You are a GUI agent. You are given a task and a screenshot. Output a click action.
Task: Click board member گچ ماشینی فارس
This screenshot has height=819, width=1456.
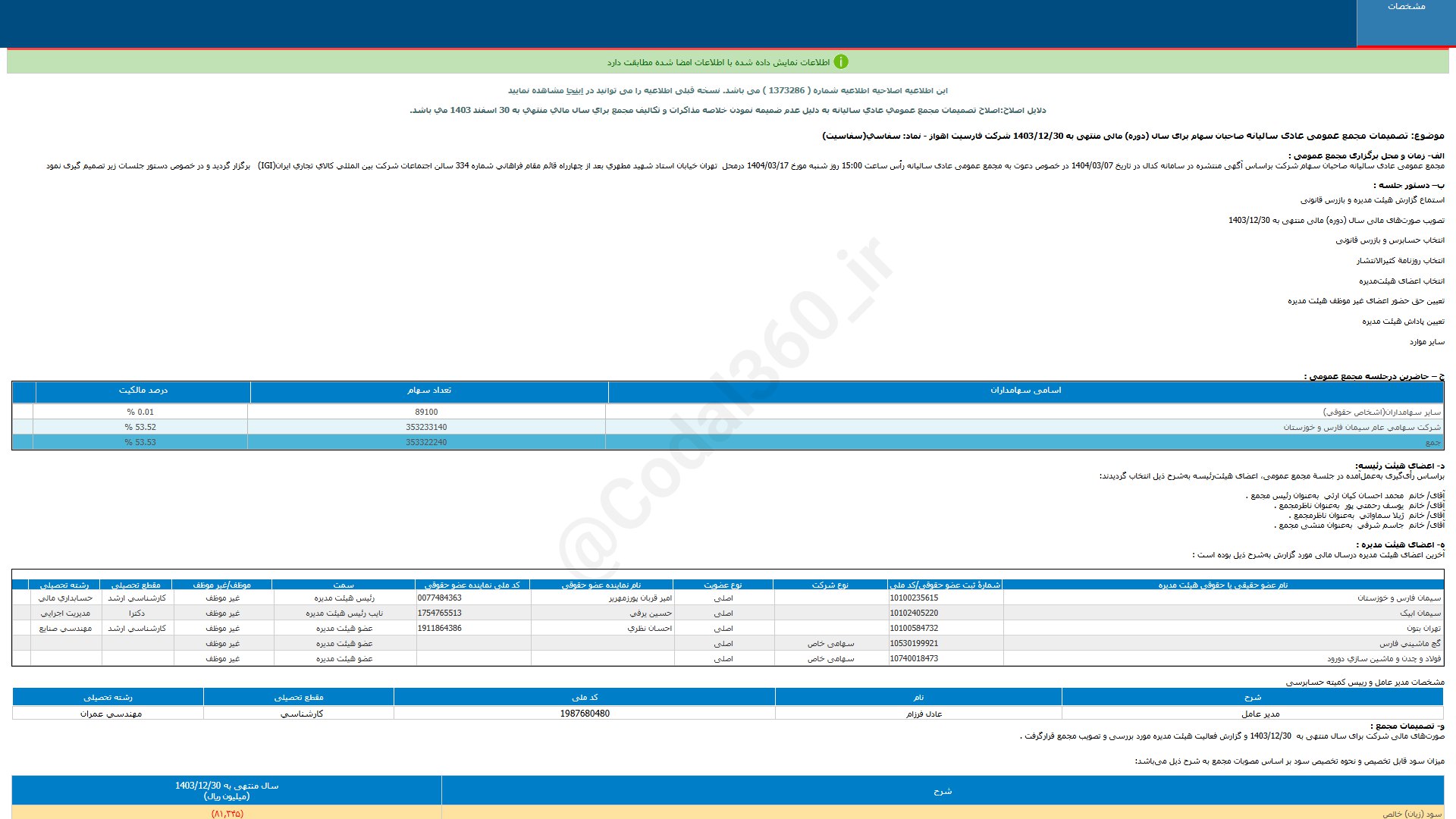coord(1410,643)
